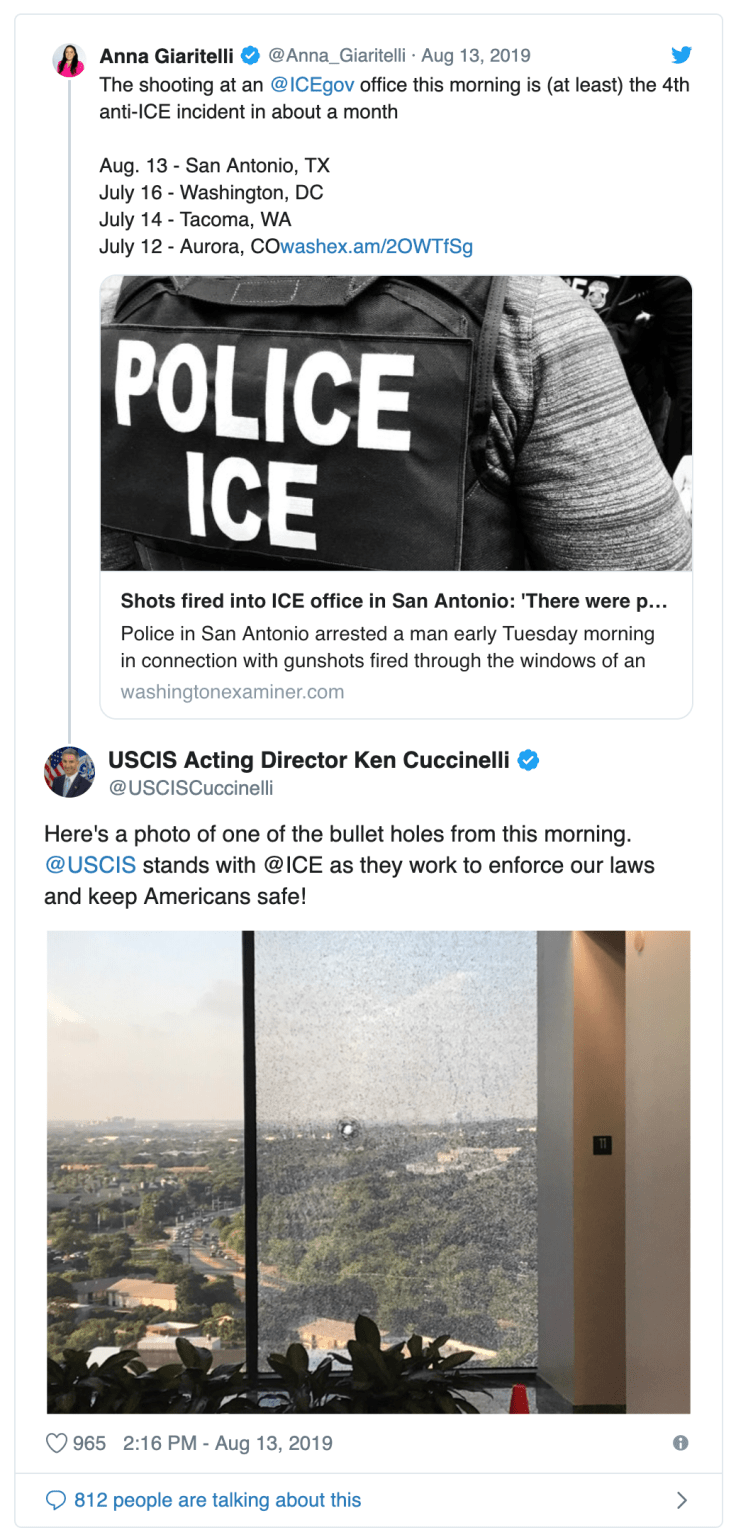Click the tweet info icon
736x1540 pixels.
pyautogui.click(x=681, y=1443)
